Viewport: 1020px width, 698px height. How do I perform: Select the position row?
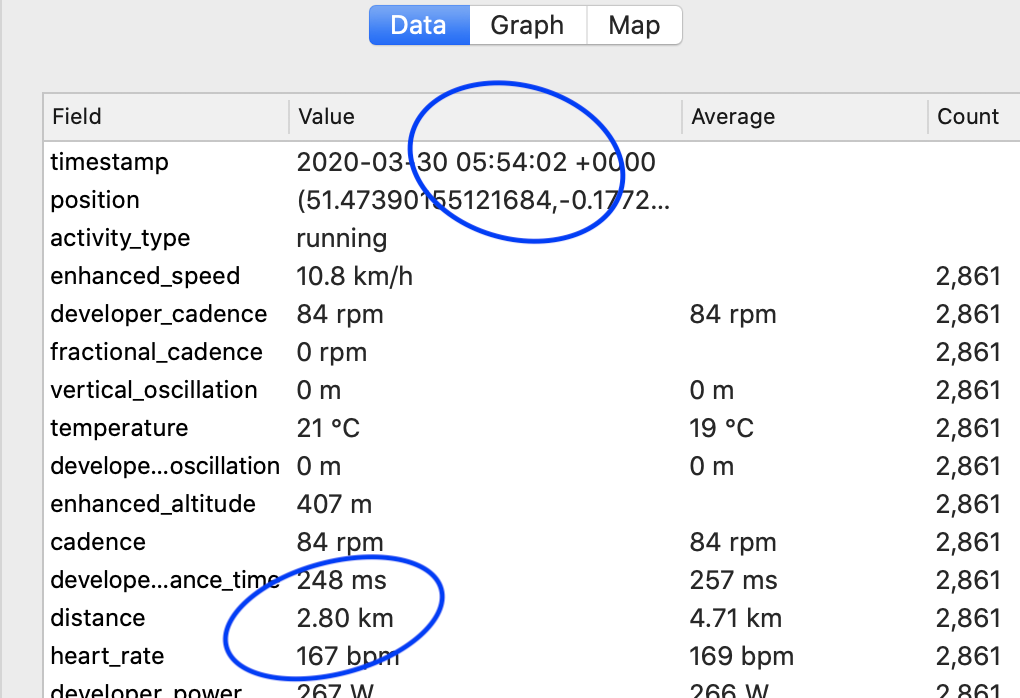click(x=95, y=200)
